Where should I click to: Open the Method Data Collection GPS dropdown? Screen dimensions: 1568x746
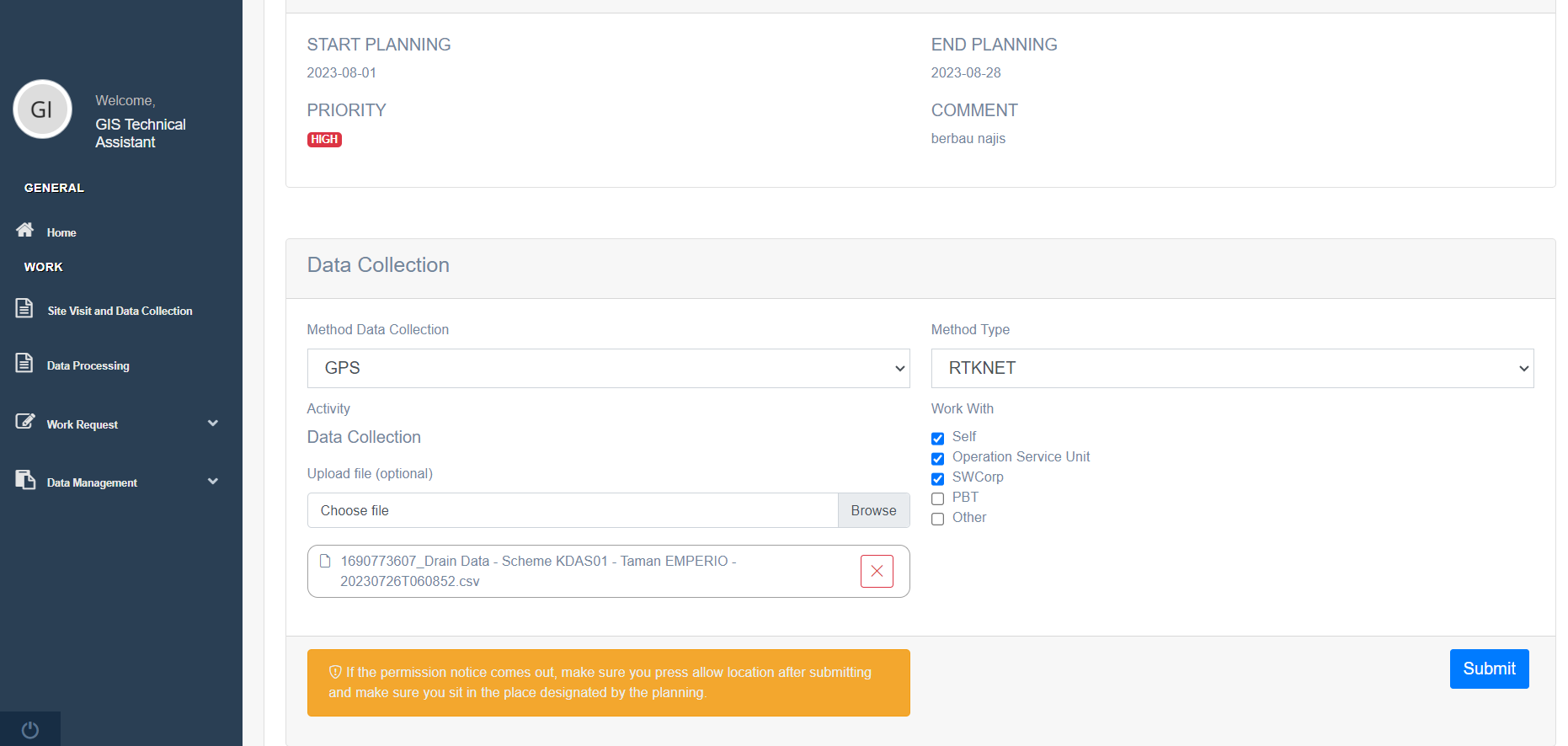click(608, 368)
